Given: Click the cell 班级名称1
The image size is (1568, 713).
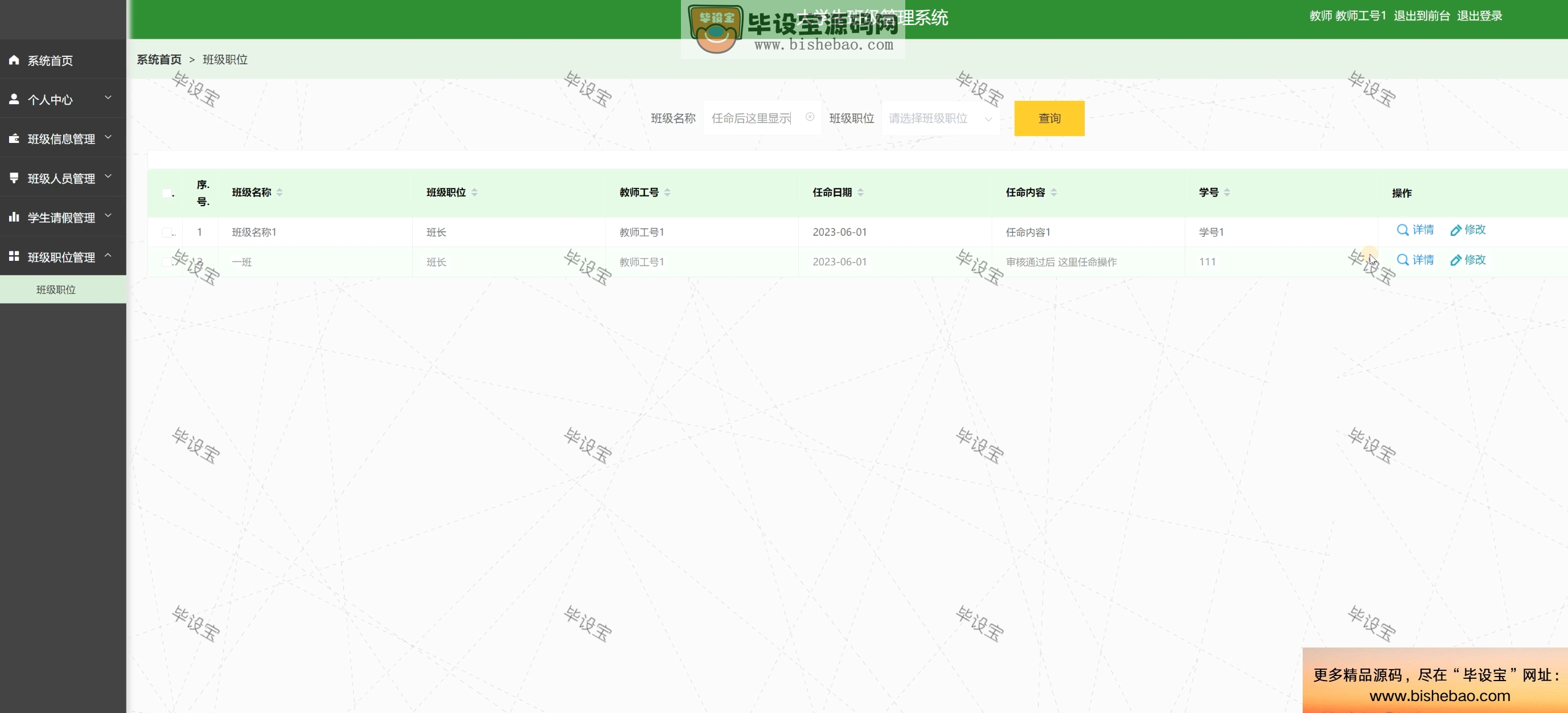Looking at the screenshot, I should [254, 232].
